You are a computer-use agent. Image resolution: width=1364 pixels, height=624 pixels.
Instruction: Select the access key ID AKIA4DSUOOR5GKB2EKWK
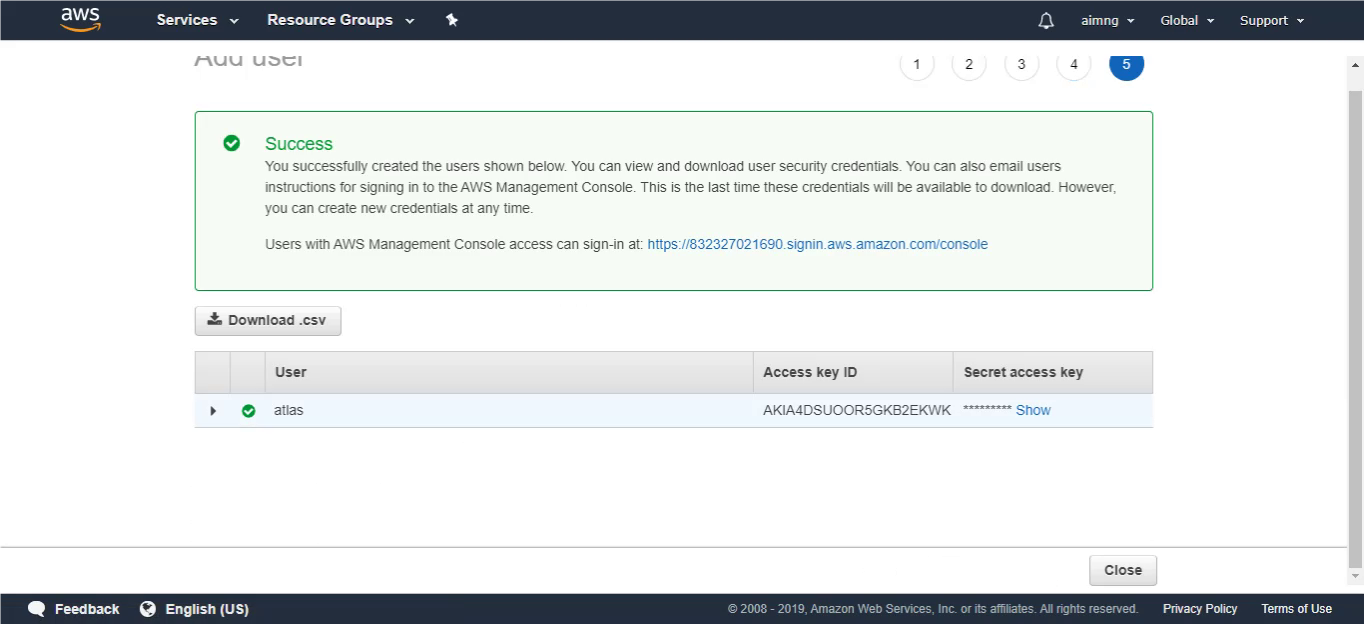pyautogui.click(x=857, y=410)
